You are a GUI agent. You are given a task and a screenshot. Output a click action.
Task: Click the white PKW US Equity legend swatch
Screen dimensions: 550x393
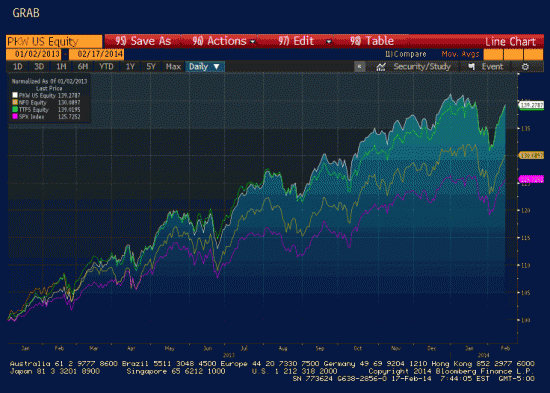click(15, 95)
